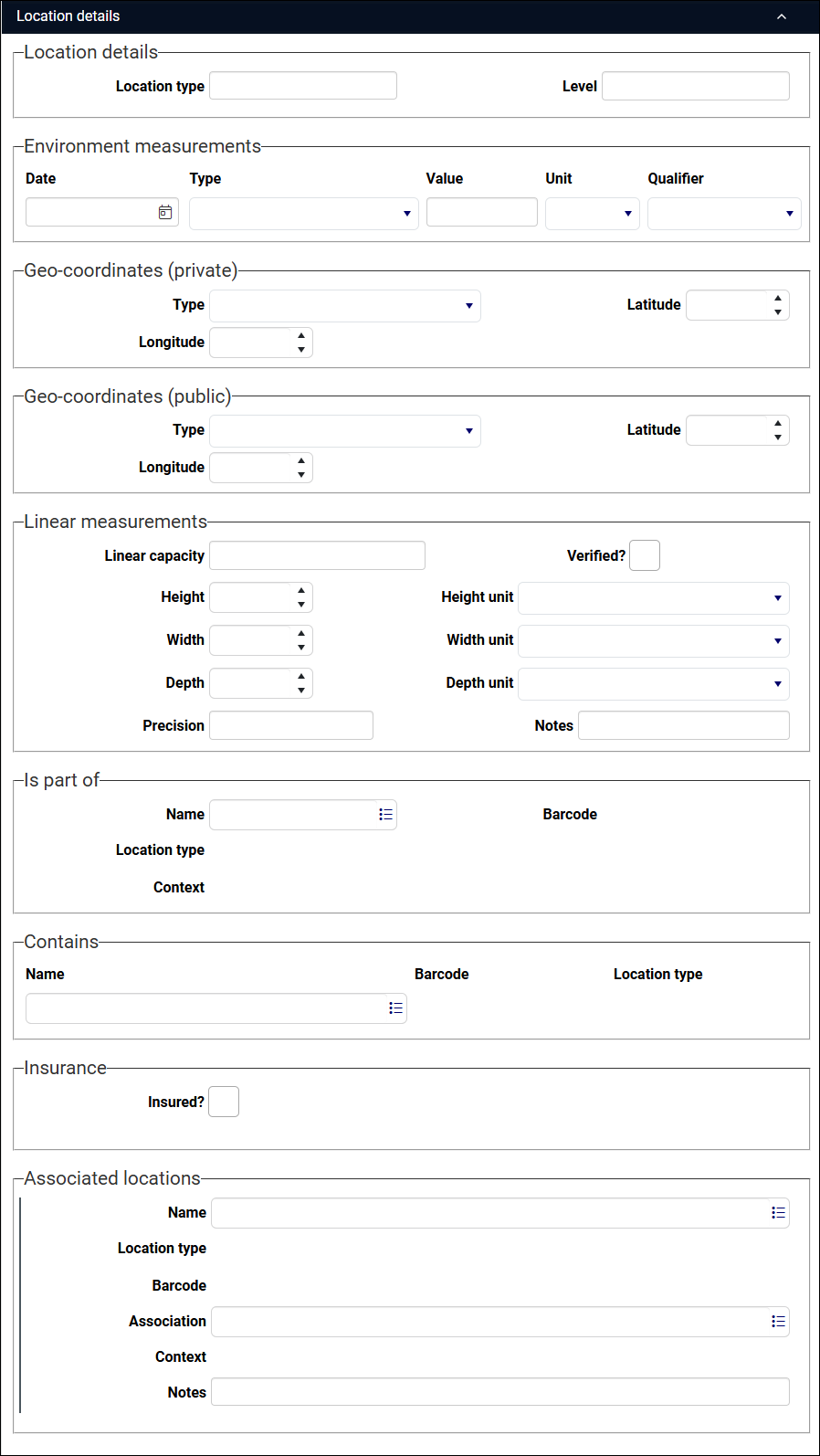Open the Height unit dropdown
The image size is (820, 1456).
click(x=654, y=598)
